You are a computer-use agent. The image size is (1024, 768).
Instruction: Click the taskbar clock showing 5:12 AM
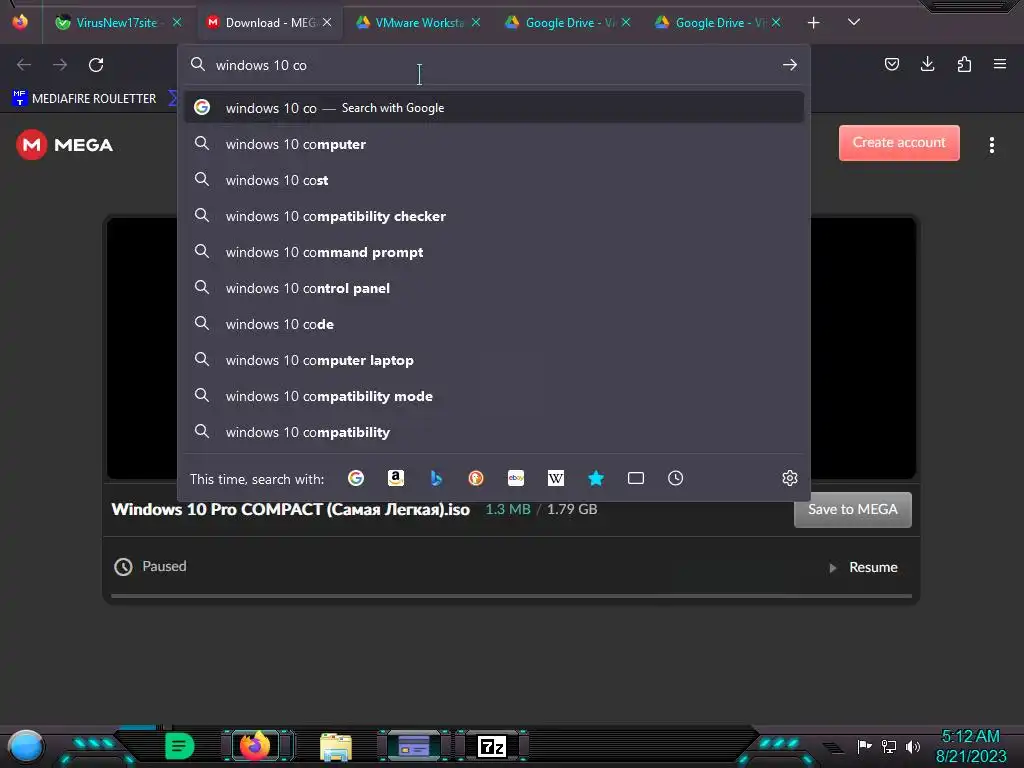[971, 746]
